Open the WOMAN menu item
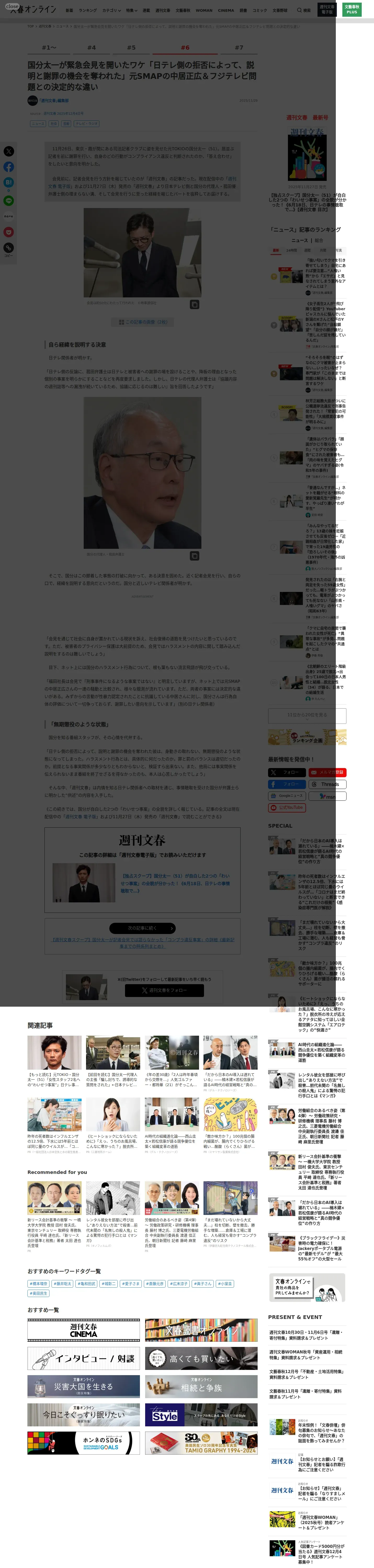 click(x=204, y=10)
